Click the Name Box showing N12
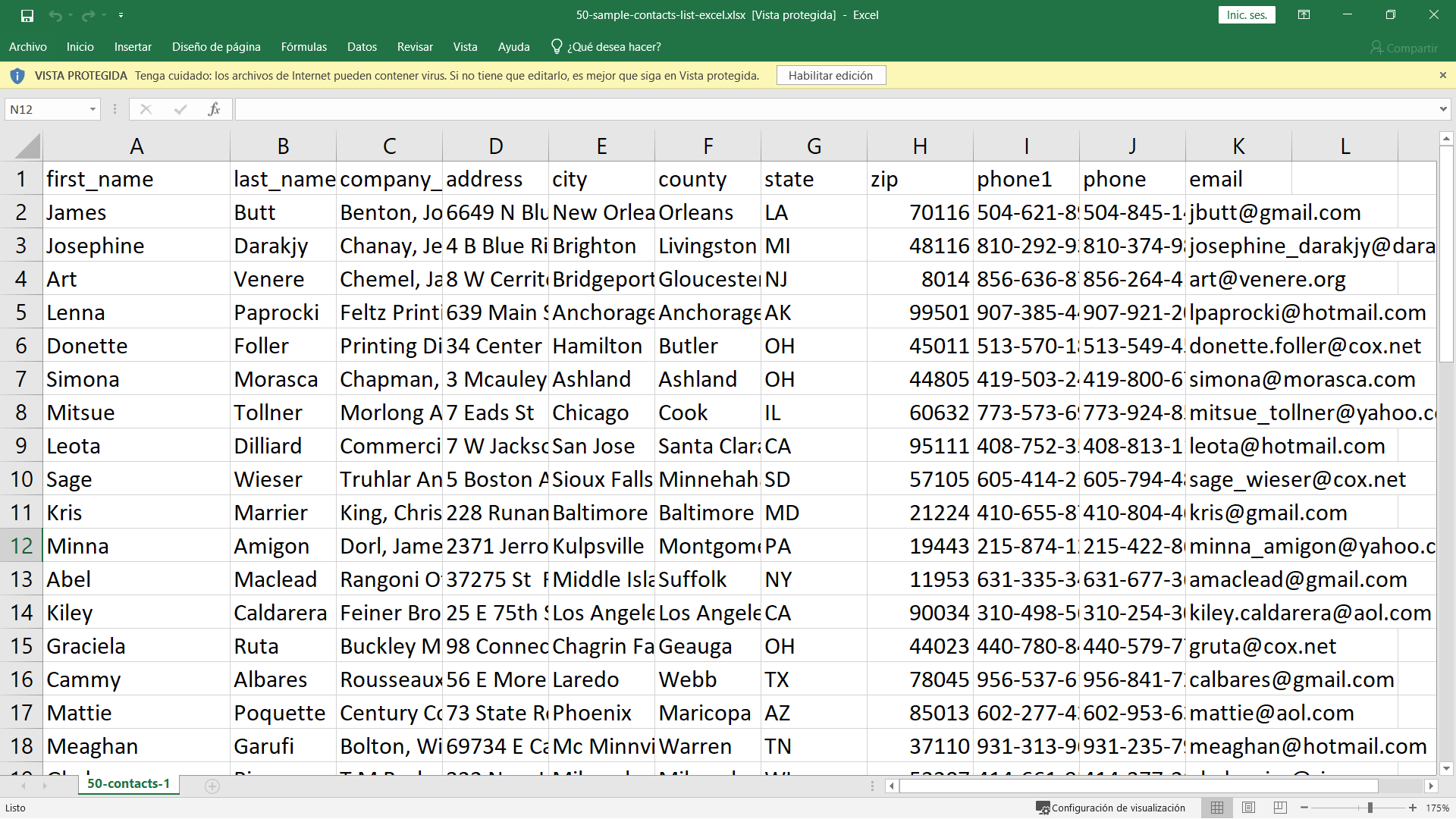The width and height of the screenshot is (1456, 819). [x=45, y=109]
